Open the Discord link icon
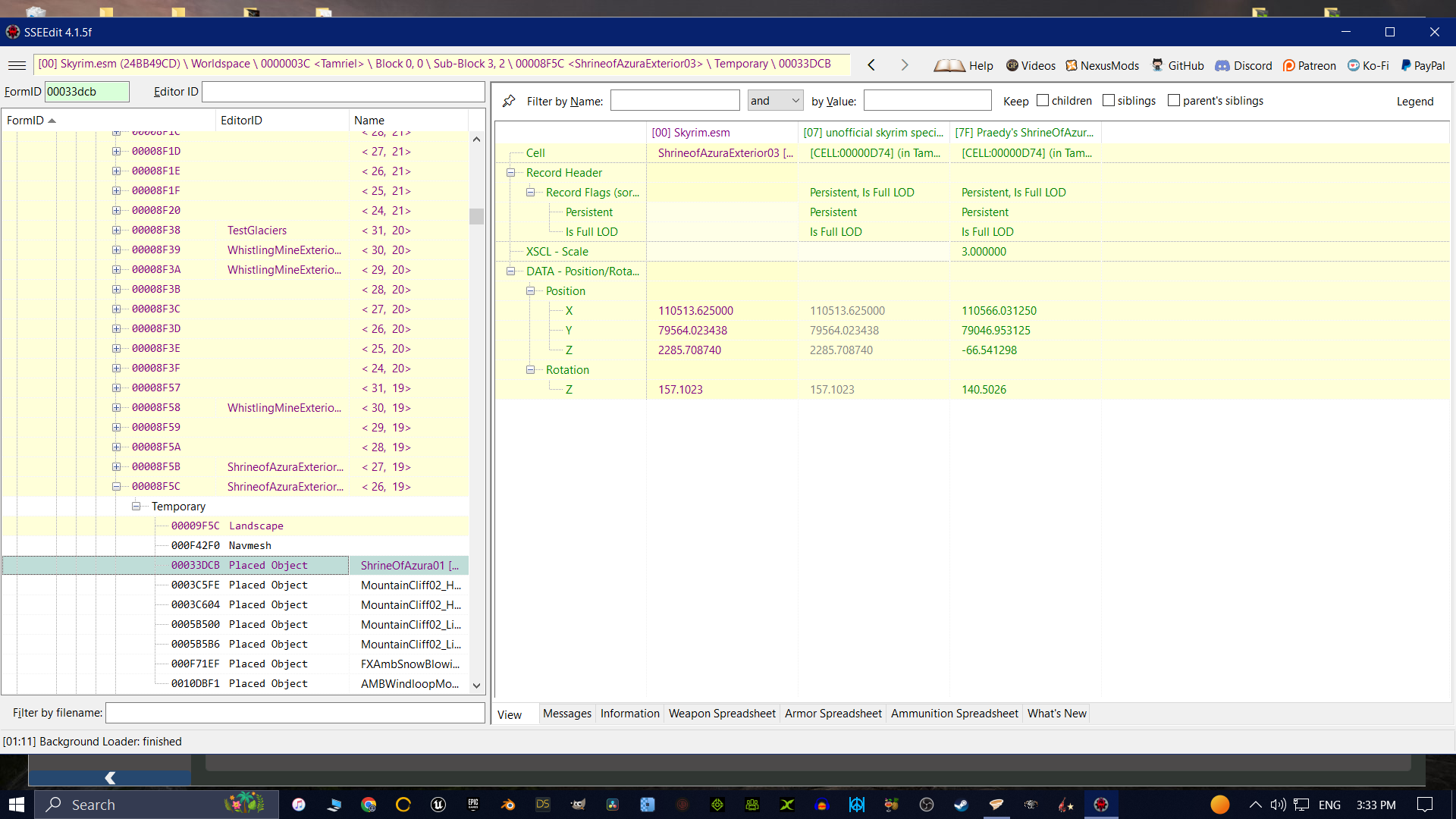The height and width of the screenshot is (819, 1456). point(1222,65)
